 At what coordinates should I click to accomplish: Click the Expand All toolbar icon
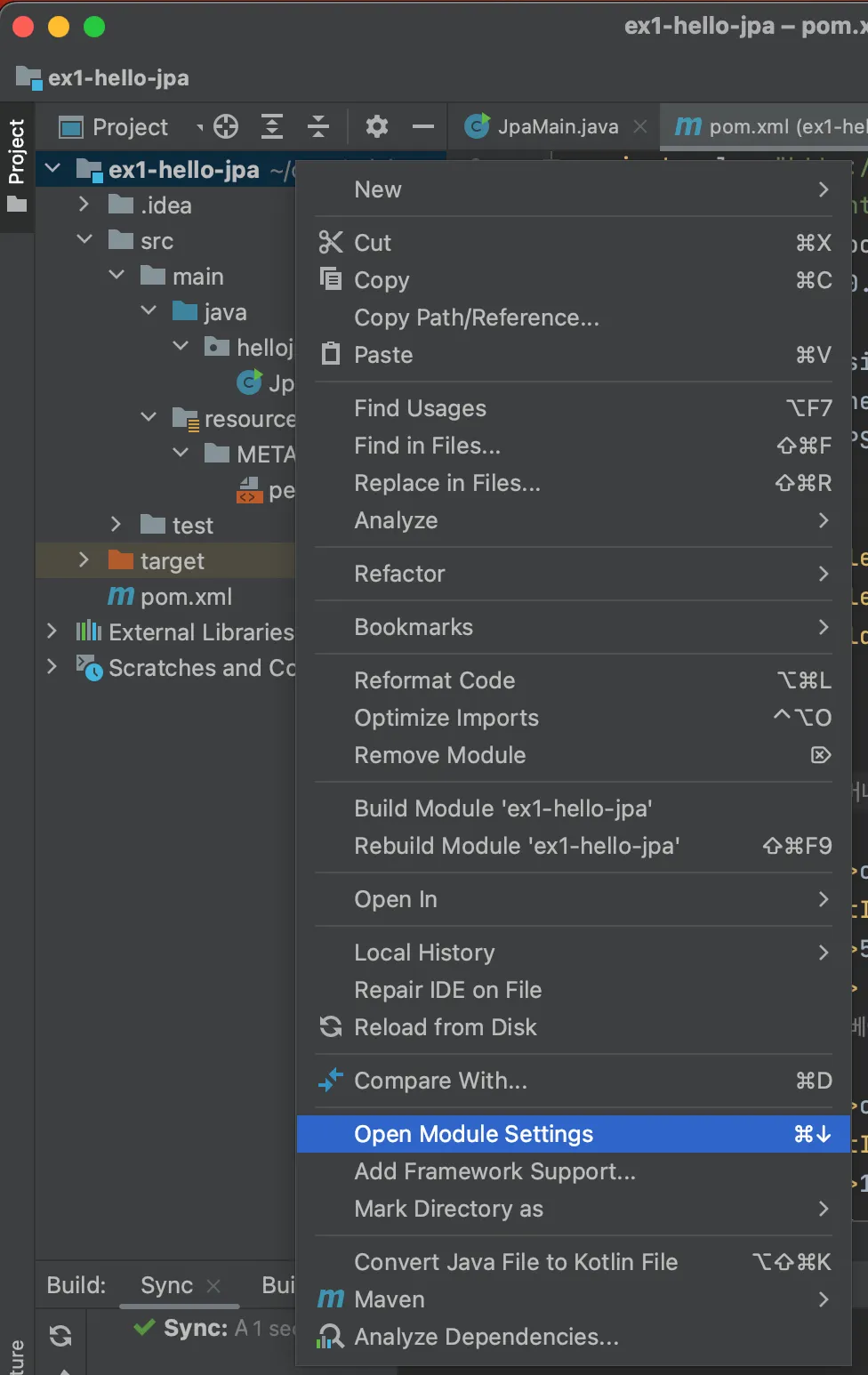coord(272,127)
